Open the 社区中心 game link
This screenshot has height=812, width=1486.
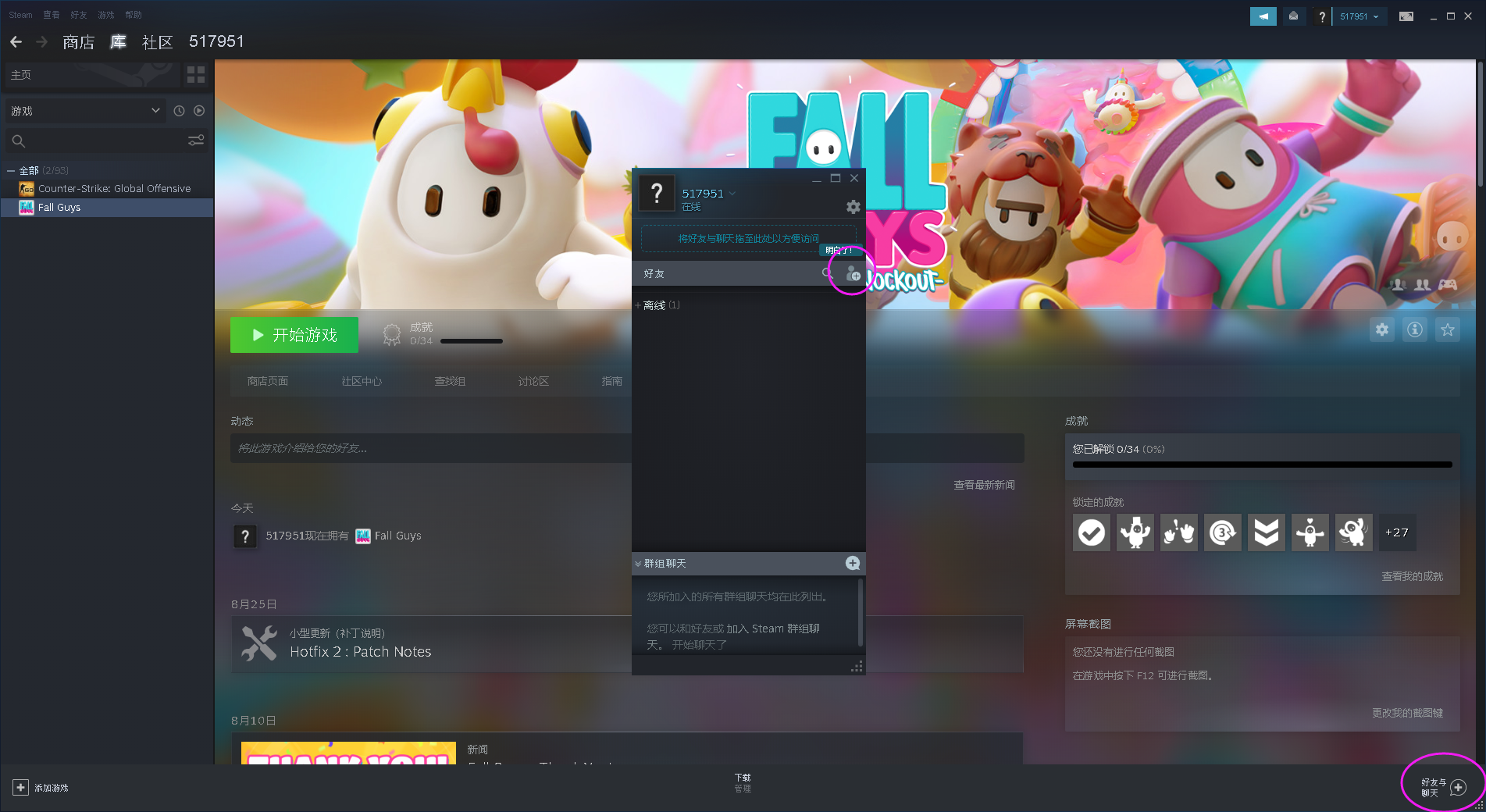362,381
